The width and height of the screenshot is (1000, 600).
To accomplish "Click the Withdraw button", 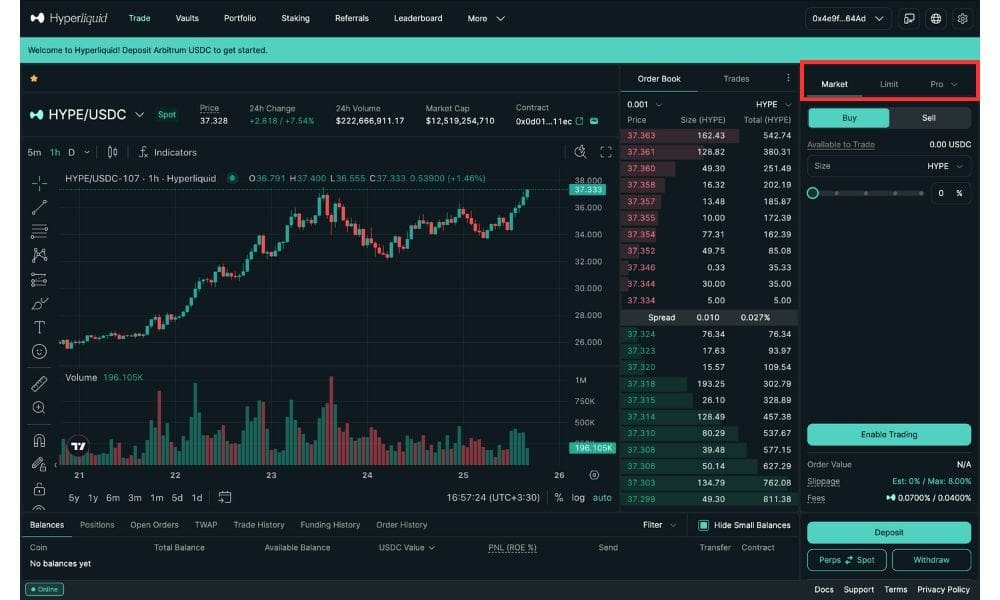I will click(931, 560).
